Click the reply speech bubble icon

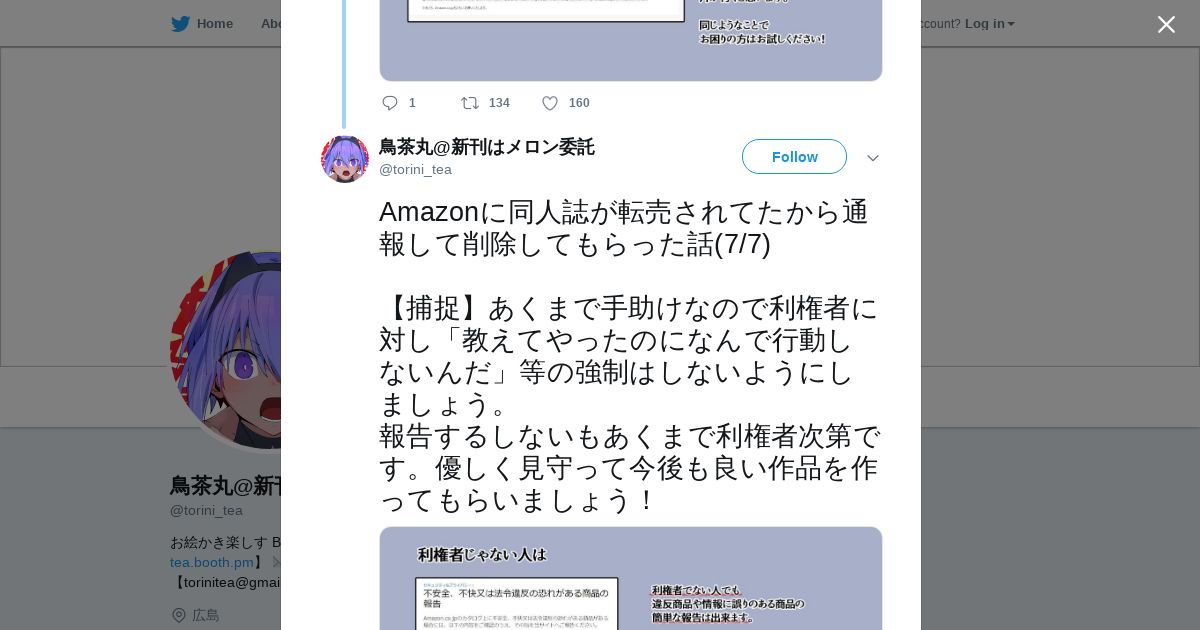pyautogui.click(x=390, y=103)
